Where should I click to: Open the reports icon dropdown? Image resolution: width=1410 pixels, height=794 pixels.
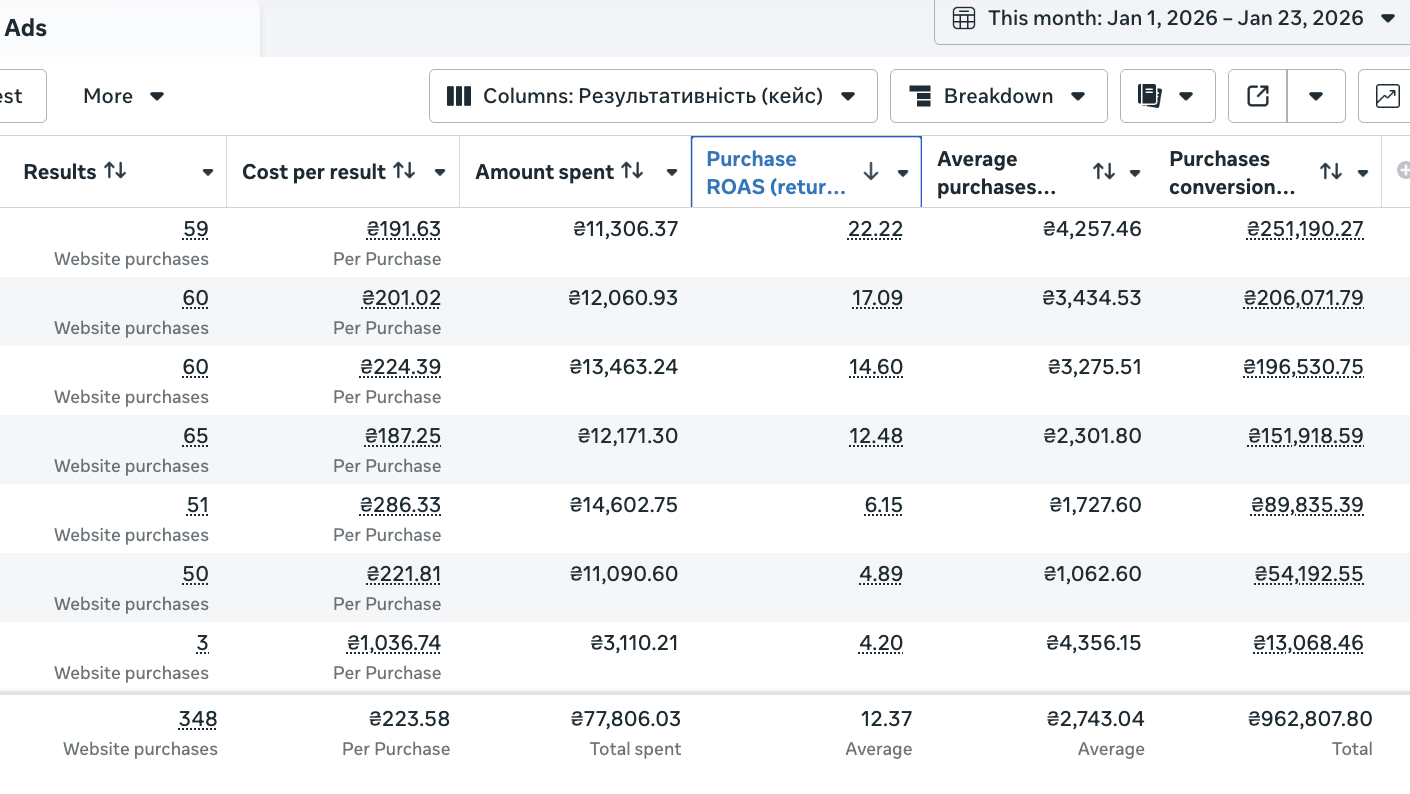point(1167,96)
